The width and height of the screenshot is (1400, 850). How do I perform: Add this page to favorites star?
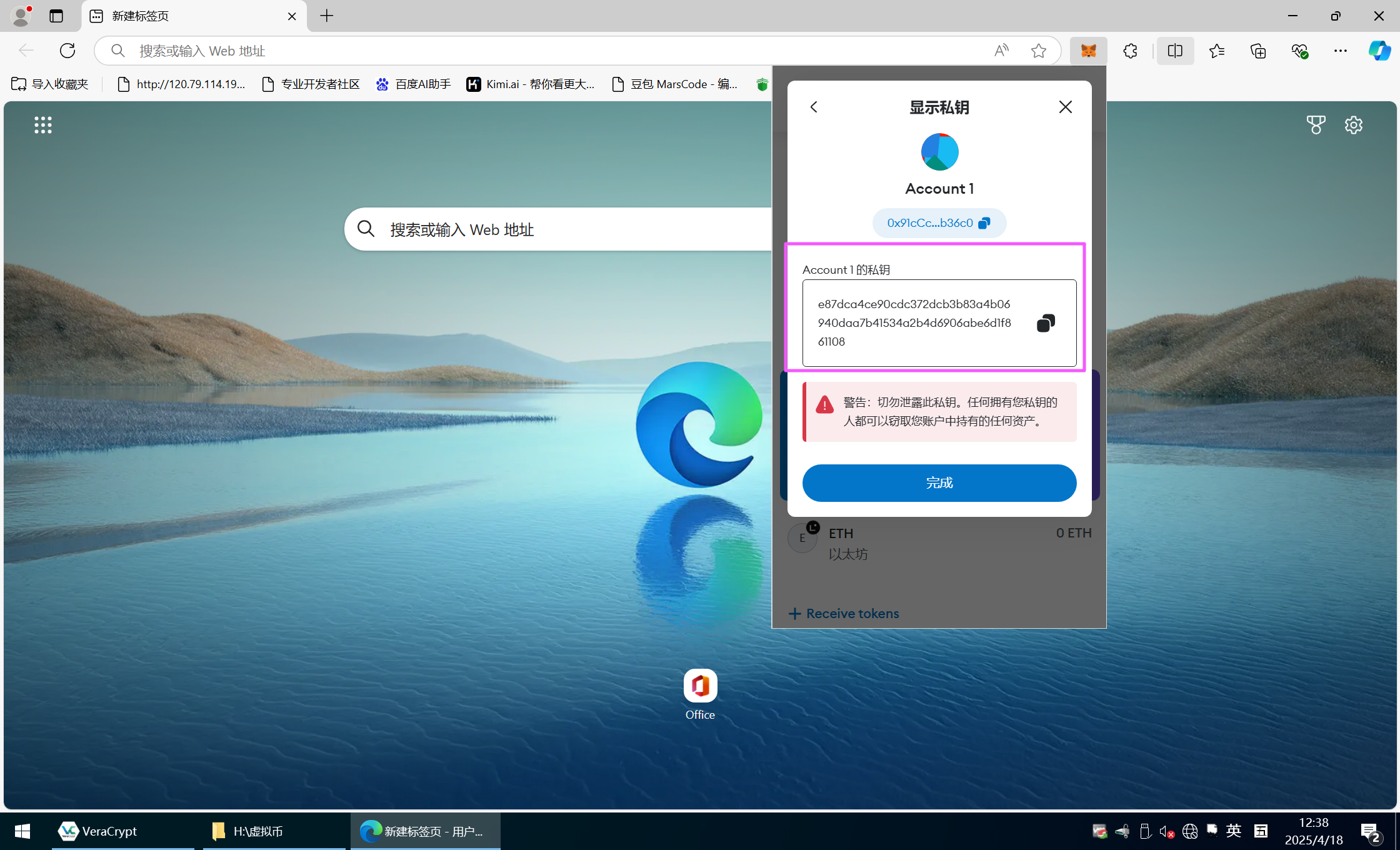click(1038, 51)
